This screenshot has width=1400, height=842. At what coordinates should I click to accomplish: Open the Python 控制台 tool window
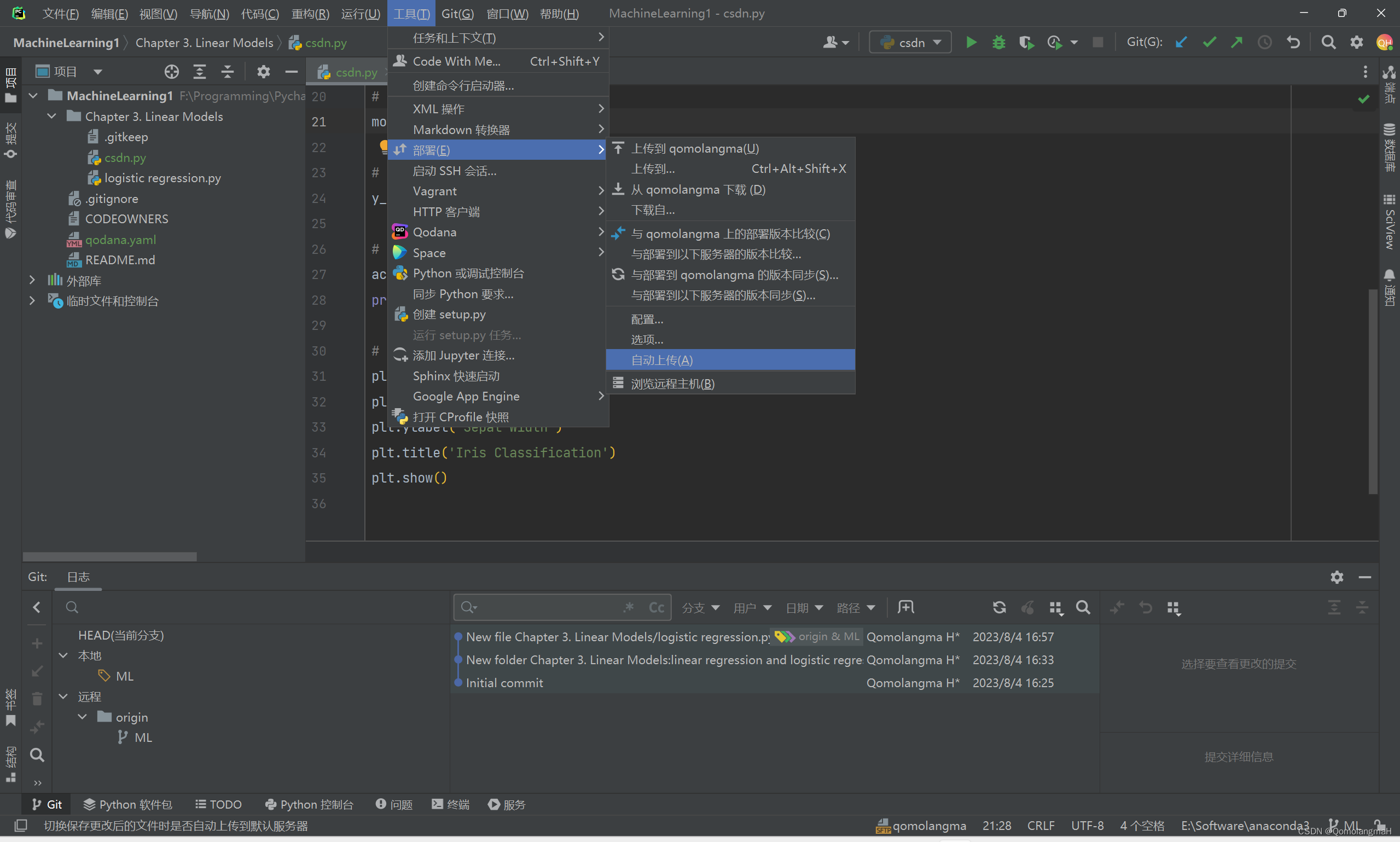309,805
